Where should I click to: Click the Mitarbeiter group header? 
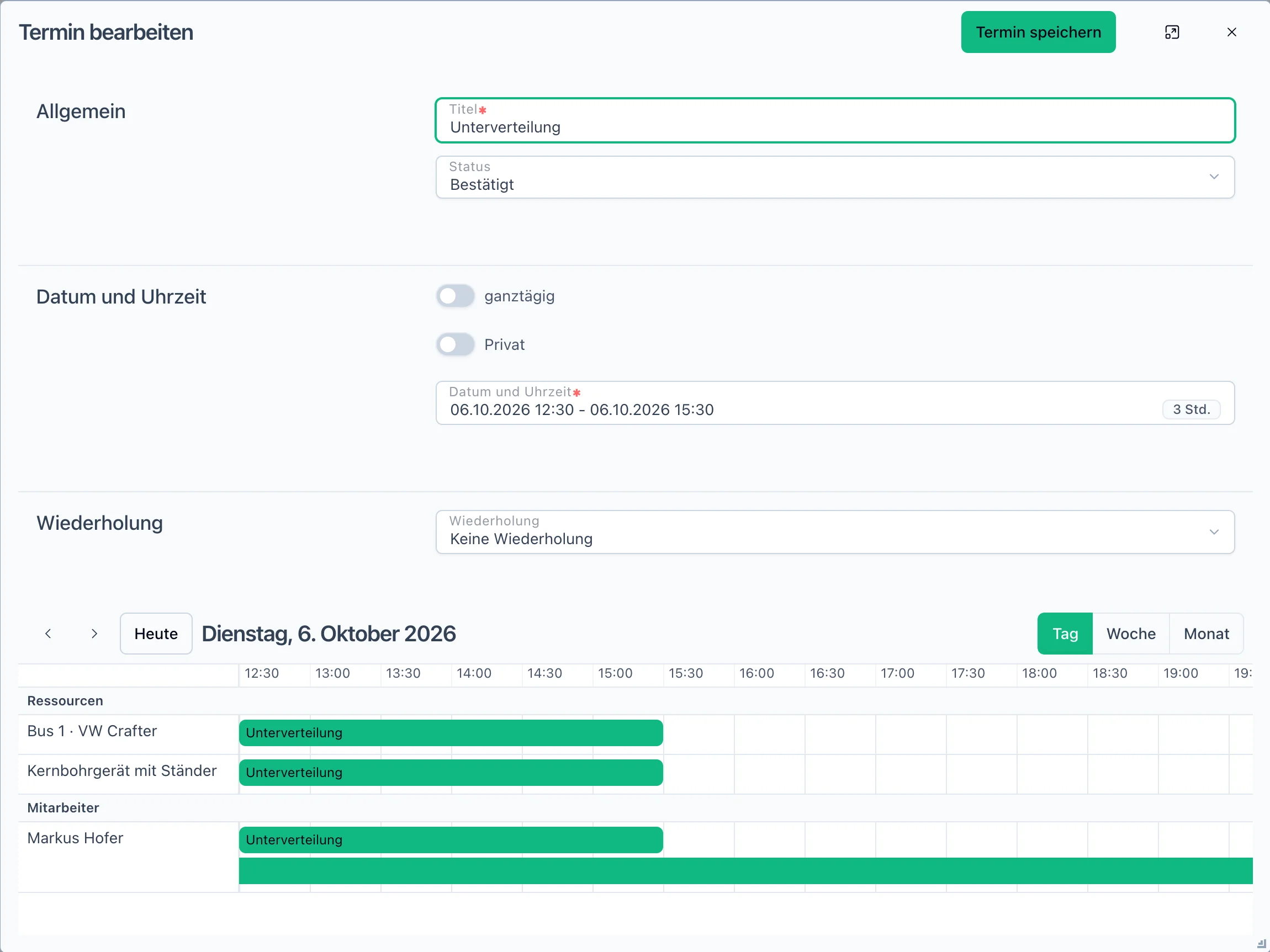coord(63,808)
